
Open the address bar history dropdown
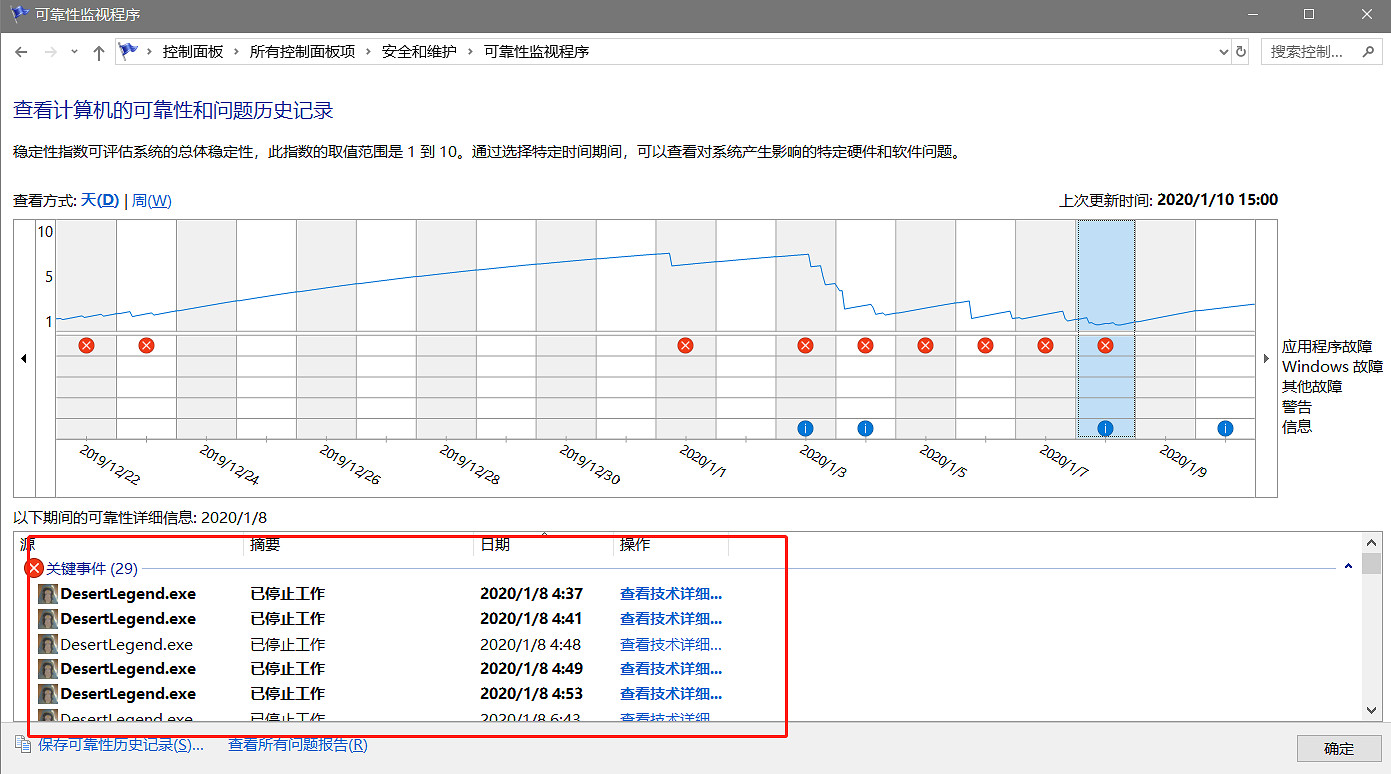tap(1223, 52)
